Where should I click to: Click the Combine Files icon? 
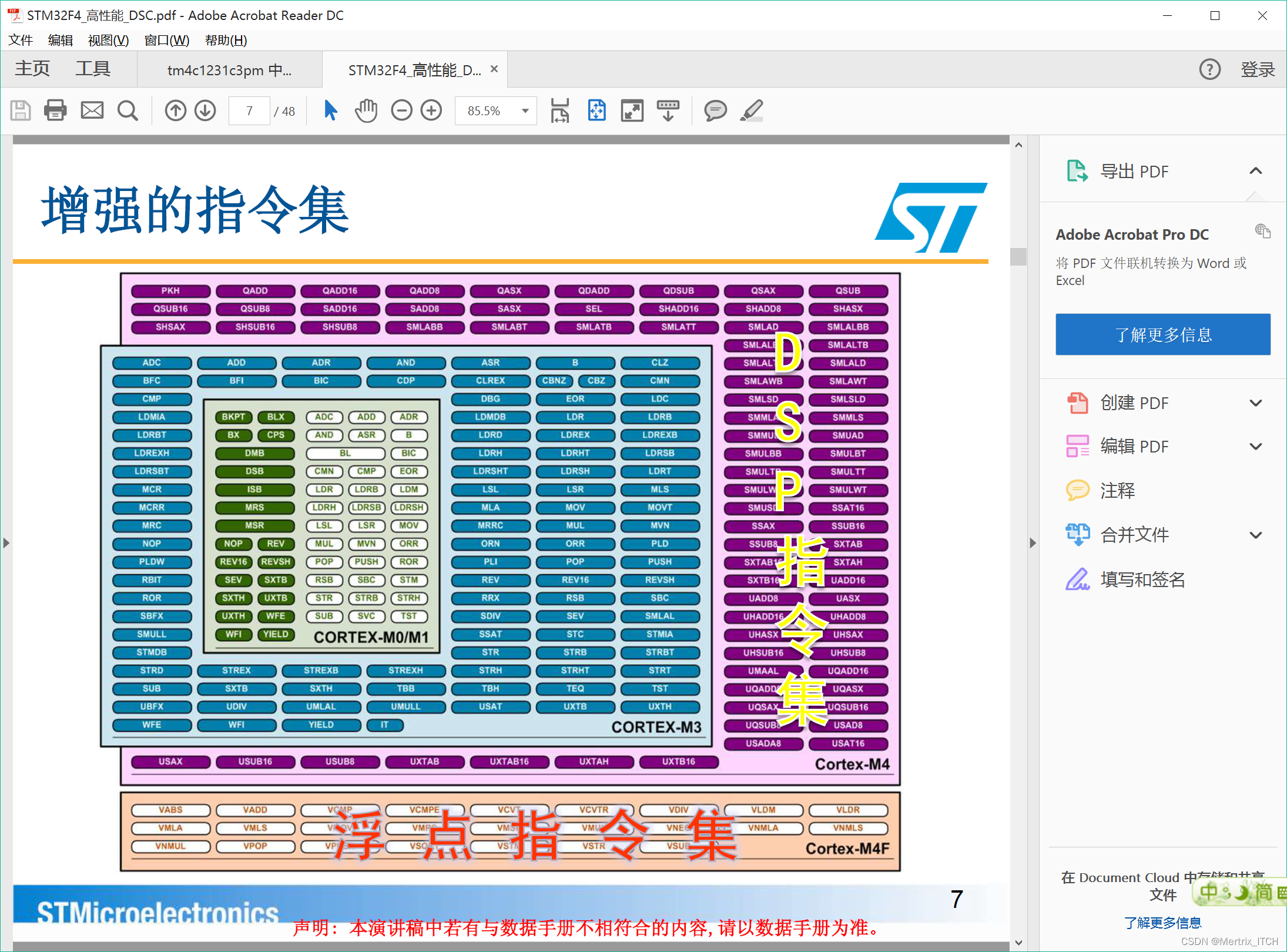[x=1077, y=534]
